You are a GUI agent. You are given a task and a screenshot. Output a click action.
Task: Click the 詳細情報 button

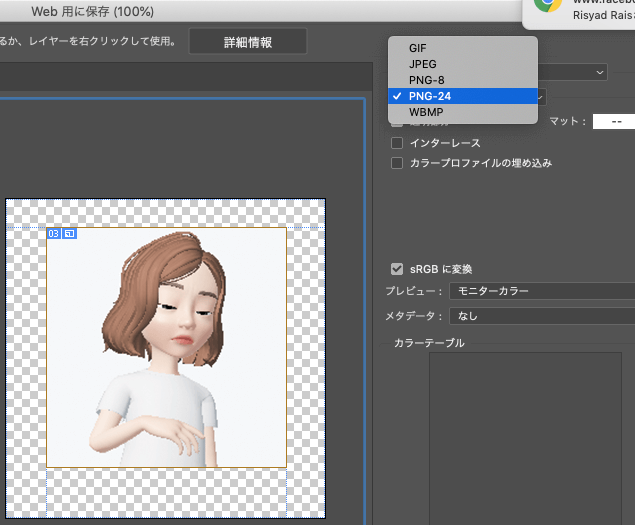(247, 42)
